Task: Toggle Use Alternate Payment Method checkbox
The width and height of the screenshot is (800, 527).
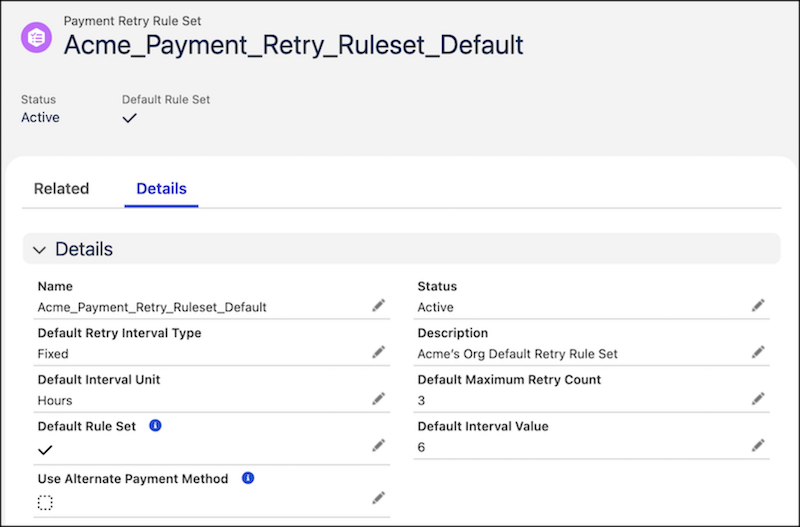Action: (x=45, y=503)
